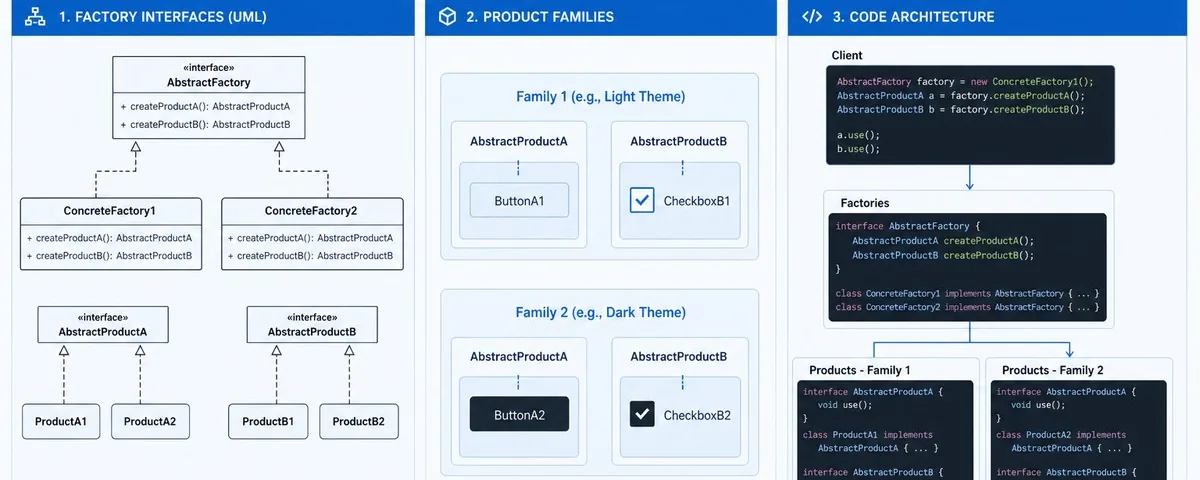
Task: Open the Family 1 Light Theme heading
Action: 600,97
